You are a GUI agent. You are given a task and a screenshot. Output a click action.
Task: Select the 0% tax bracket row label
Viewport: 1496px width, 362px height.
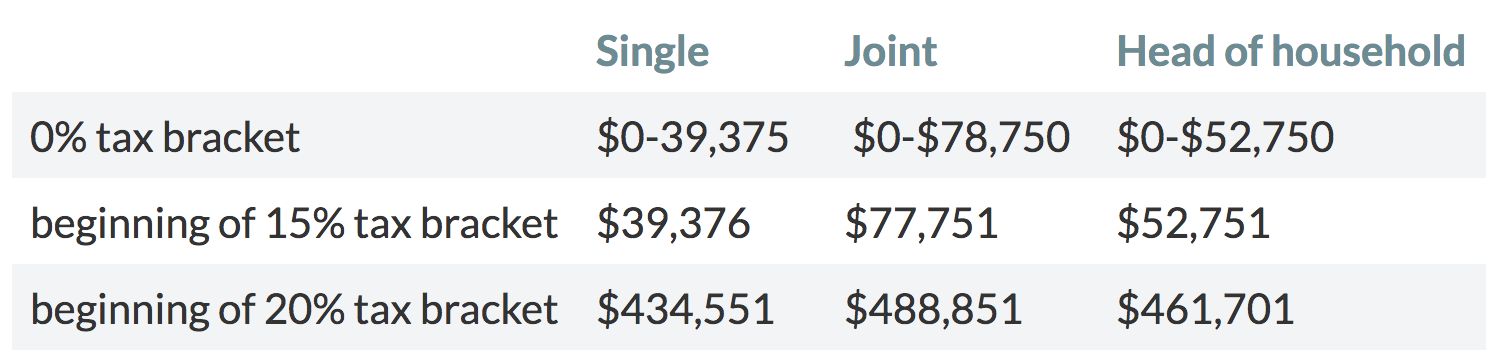pyautogui.click(x=165, y=137)
